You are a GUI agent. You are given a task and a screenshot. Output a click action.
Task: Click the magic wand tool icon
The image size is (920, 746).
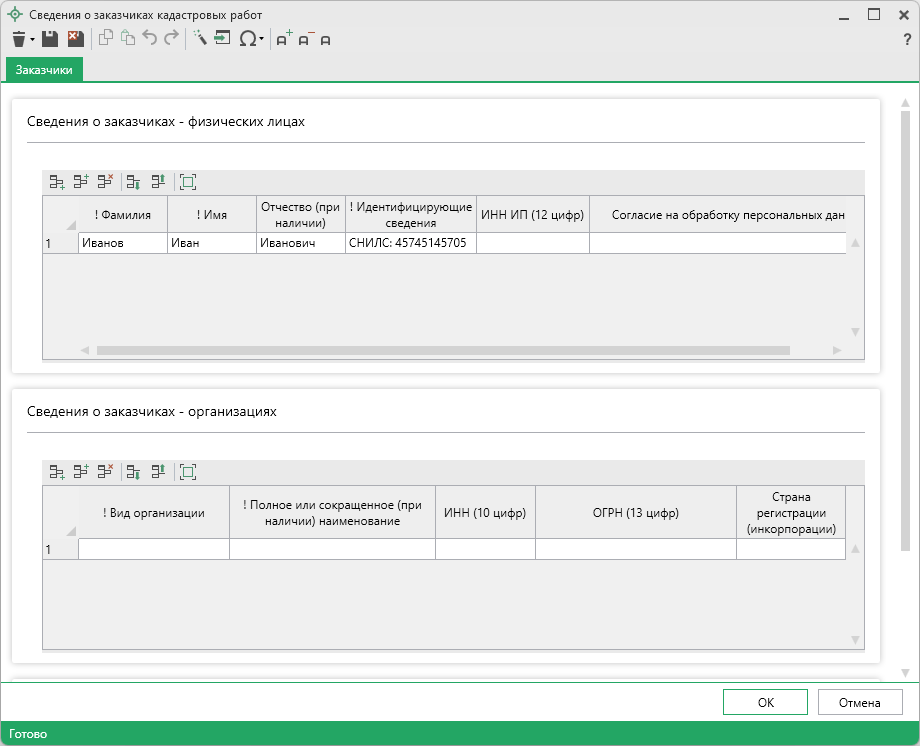198,39
